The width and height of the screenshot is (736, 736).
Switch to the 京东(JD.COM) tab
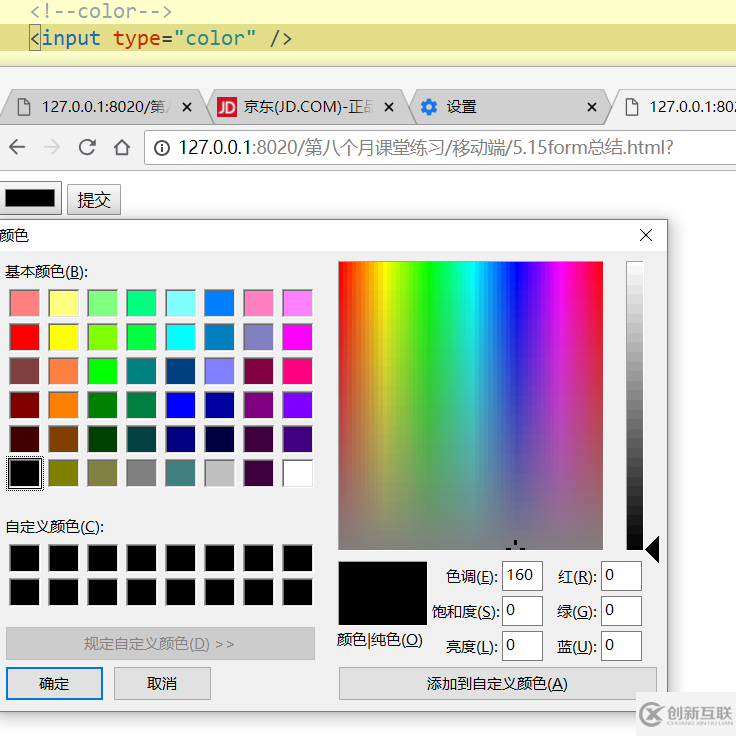point(305,107)
